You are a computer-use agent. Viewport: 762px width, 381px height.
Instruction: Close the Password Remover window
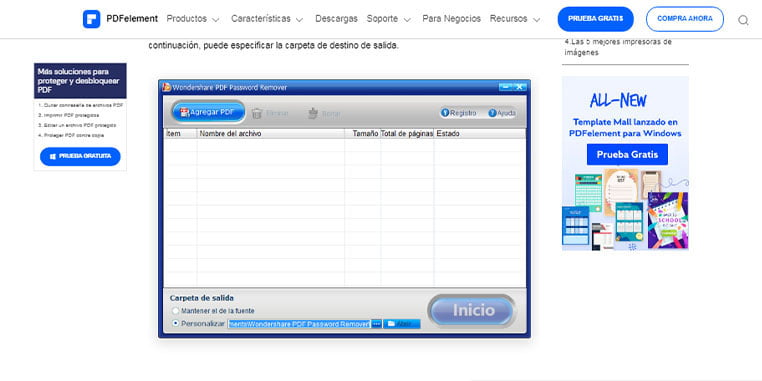[520, 87]
